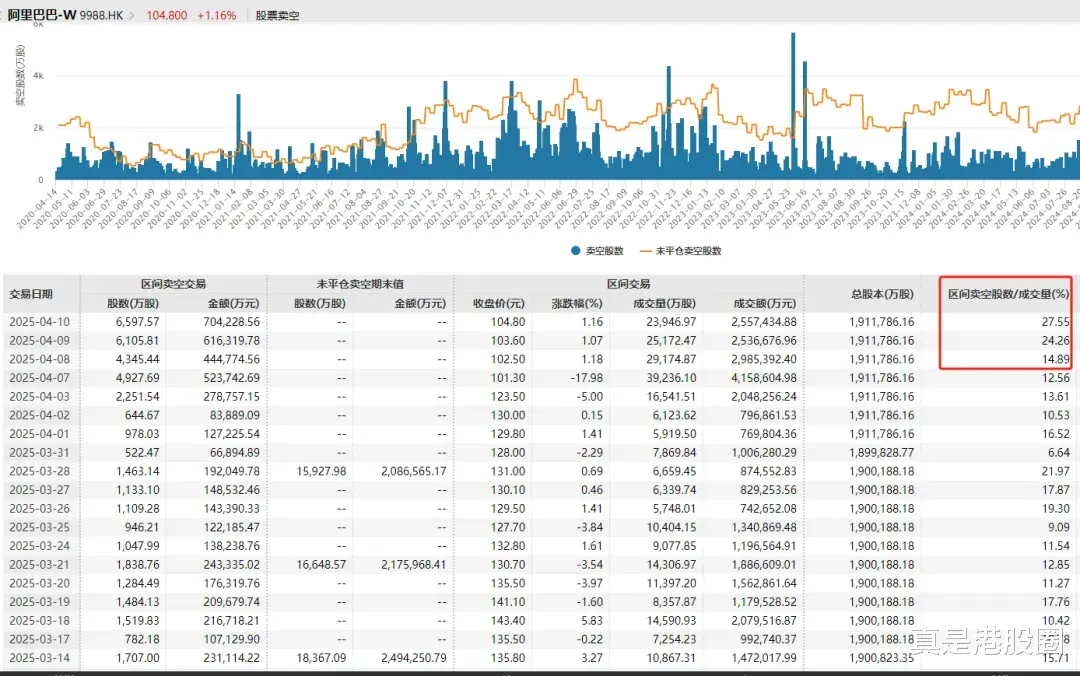Select the 2025-04-08 date row
Image resolution: width=1080 pixels, height=676 pixels.
(x=41, y=359)
